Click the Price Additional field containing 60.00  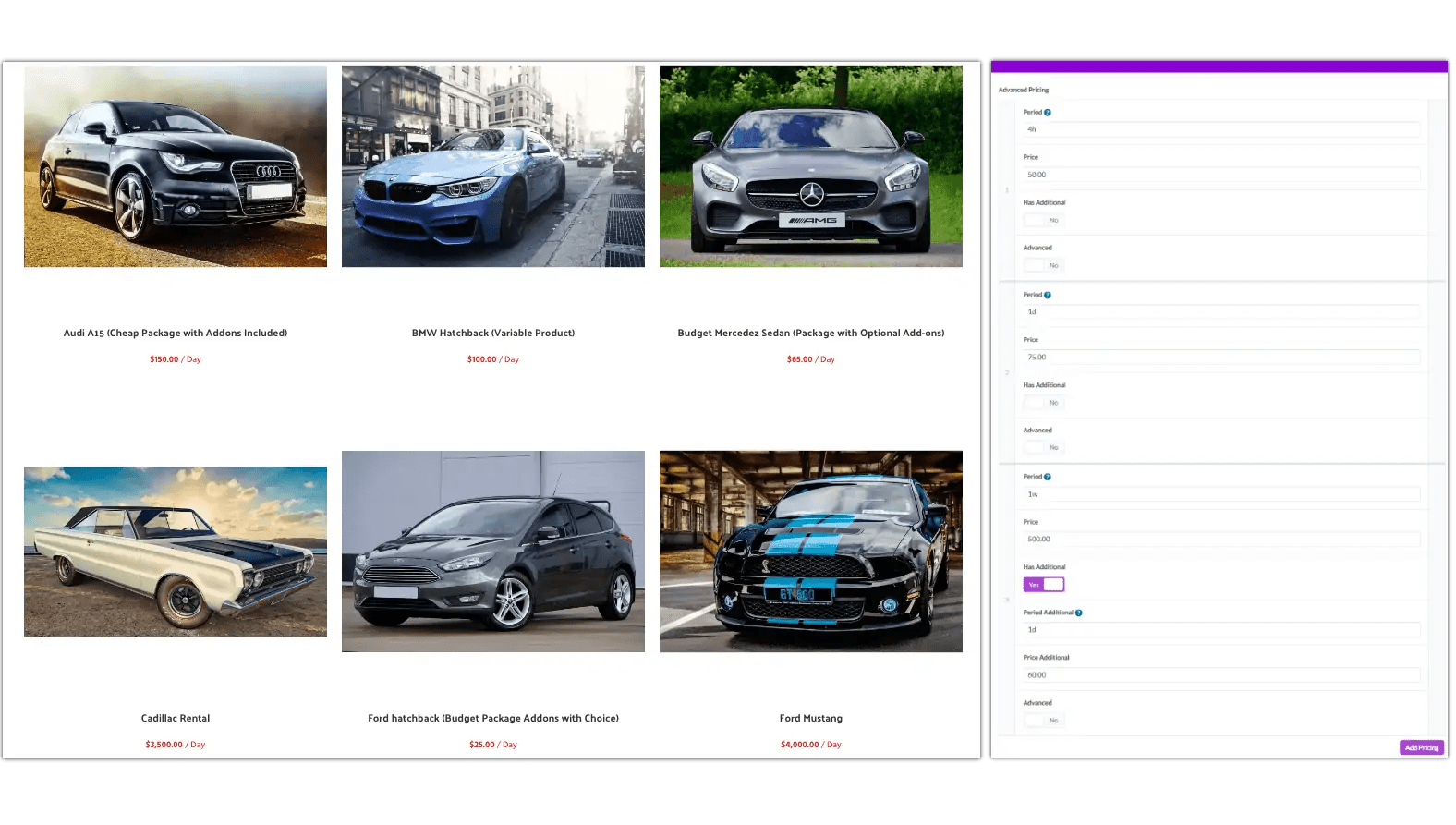(x=1221, y=675)
